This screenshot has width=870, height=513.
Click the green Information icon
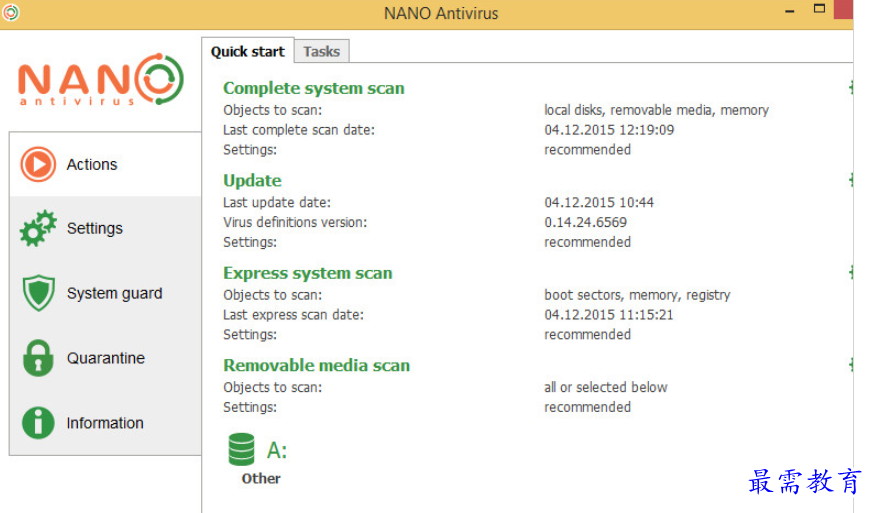click(38, 423)
